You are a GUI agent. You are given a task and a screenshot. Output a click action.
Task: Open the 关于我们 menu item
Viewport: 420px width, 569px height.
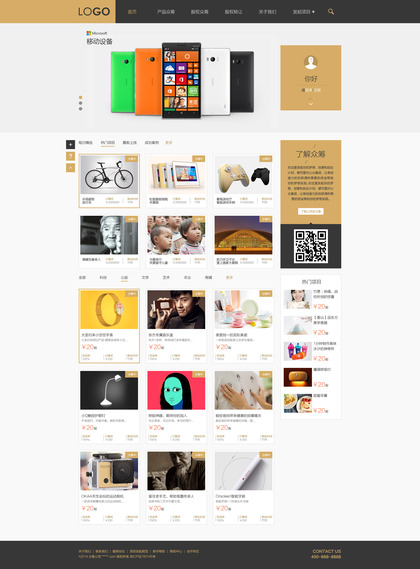[x=268, y=12]
